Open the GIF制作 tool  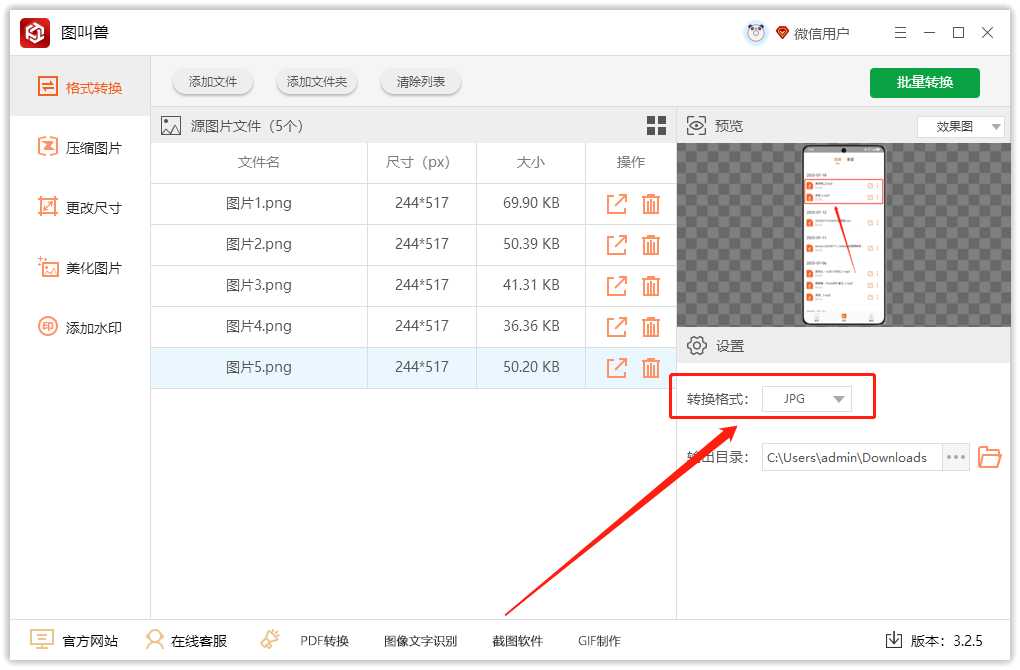[x=599, y=640]
